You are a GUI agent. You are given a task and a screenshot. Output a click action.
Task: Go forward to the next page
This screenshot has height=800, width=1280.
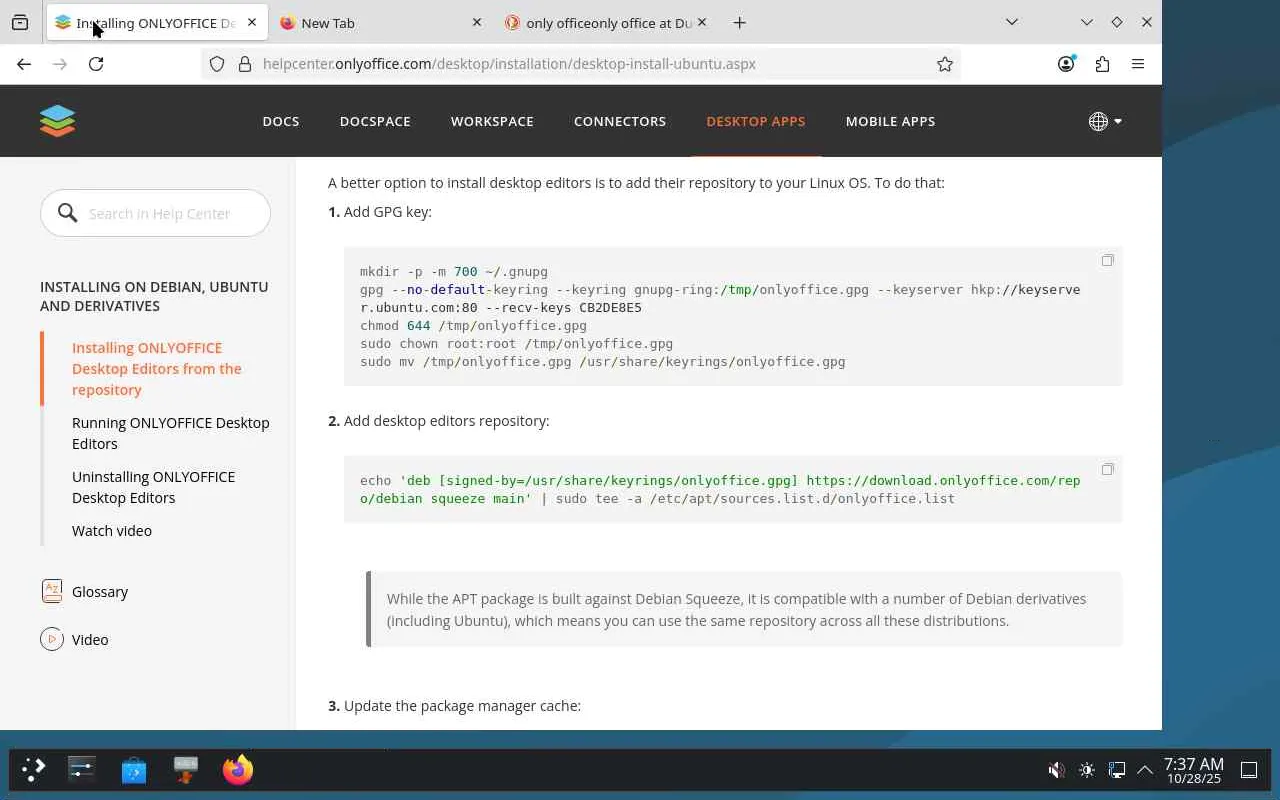point(60,64)
